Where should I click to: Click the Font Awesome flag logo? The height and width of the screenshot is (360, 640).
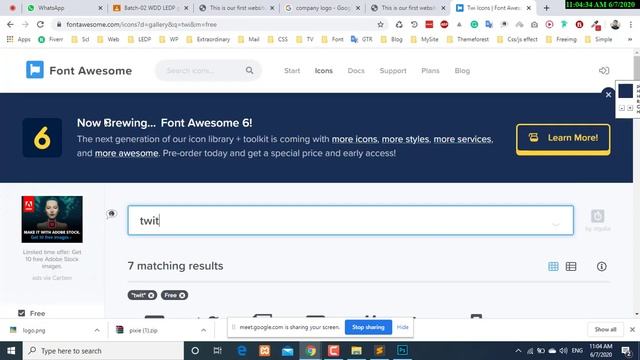(35, 70)
